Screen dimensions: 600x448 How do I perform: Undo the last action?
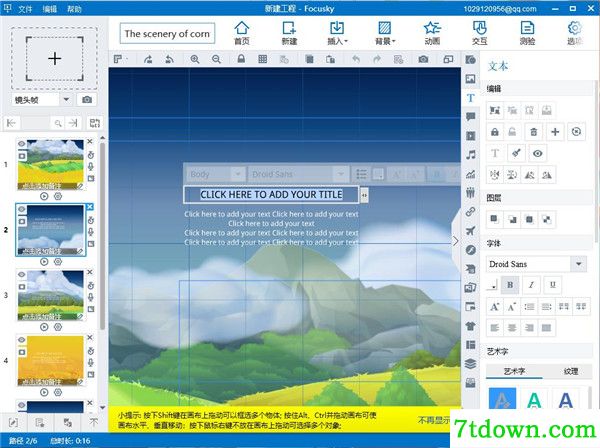[356, 59]
